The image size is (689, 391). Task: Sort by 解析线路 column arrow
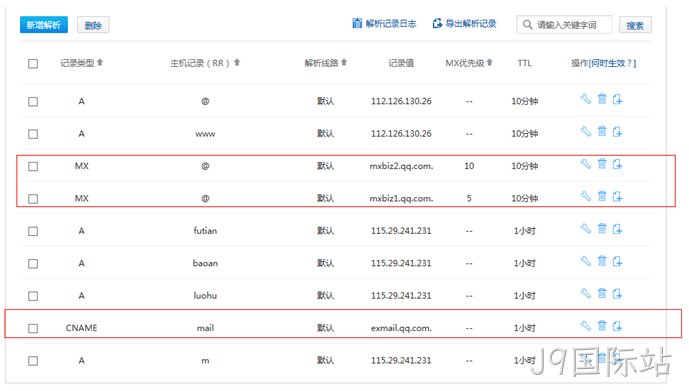point(344,62)
